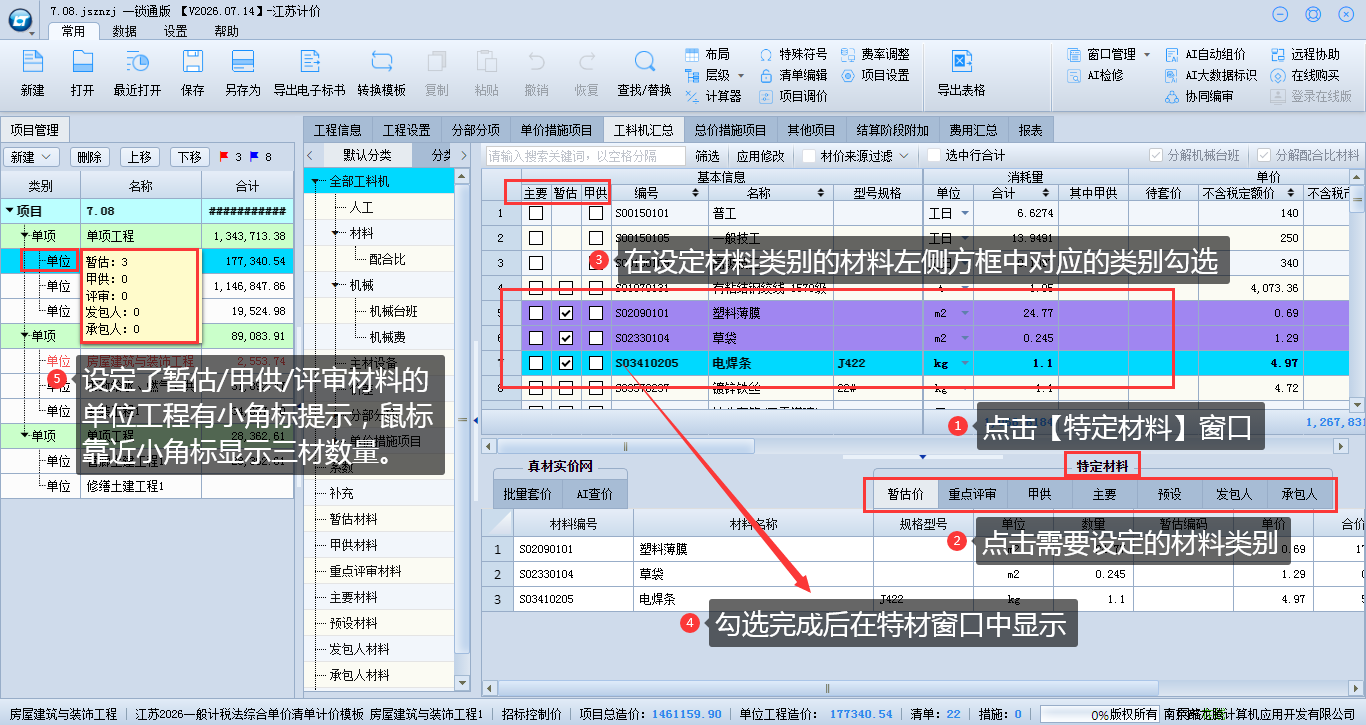Click the 上移 button
Viewport: 1366px width, 725px height.
point(140,157)
